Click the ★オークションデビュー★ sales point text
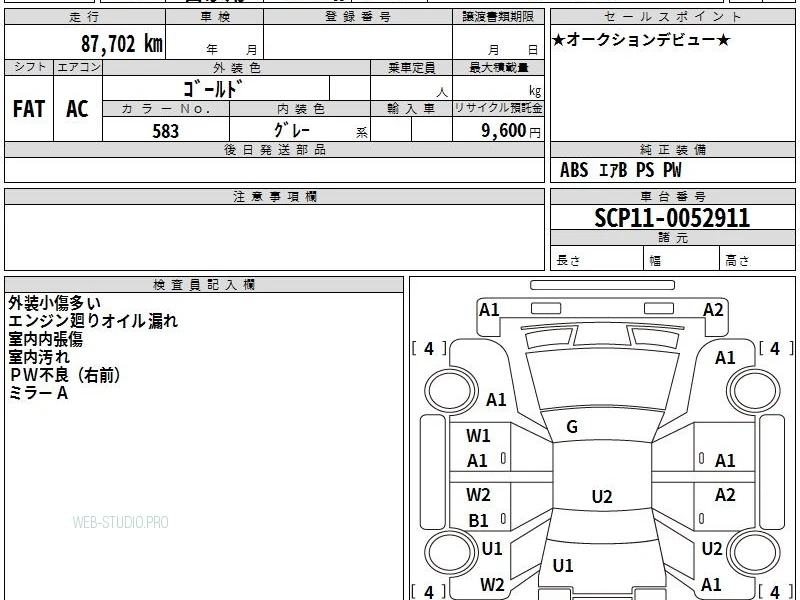This screenshot has width=800, height=600. (641, 40)
